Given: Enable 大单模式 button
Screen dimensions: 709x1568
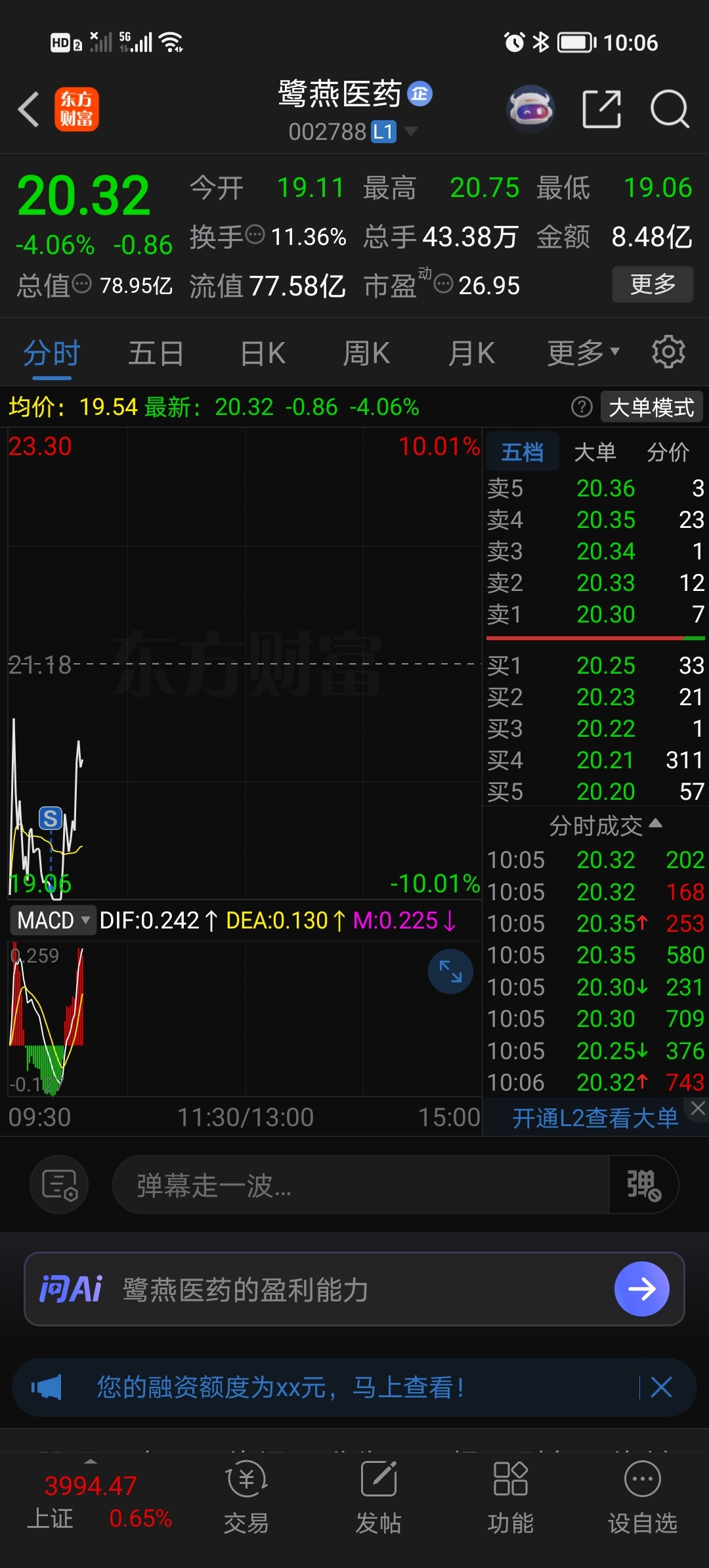Looking at the screenshot, I should [x=651, y=407].
